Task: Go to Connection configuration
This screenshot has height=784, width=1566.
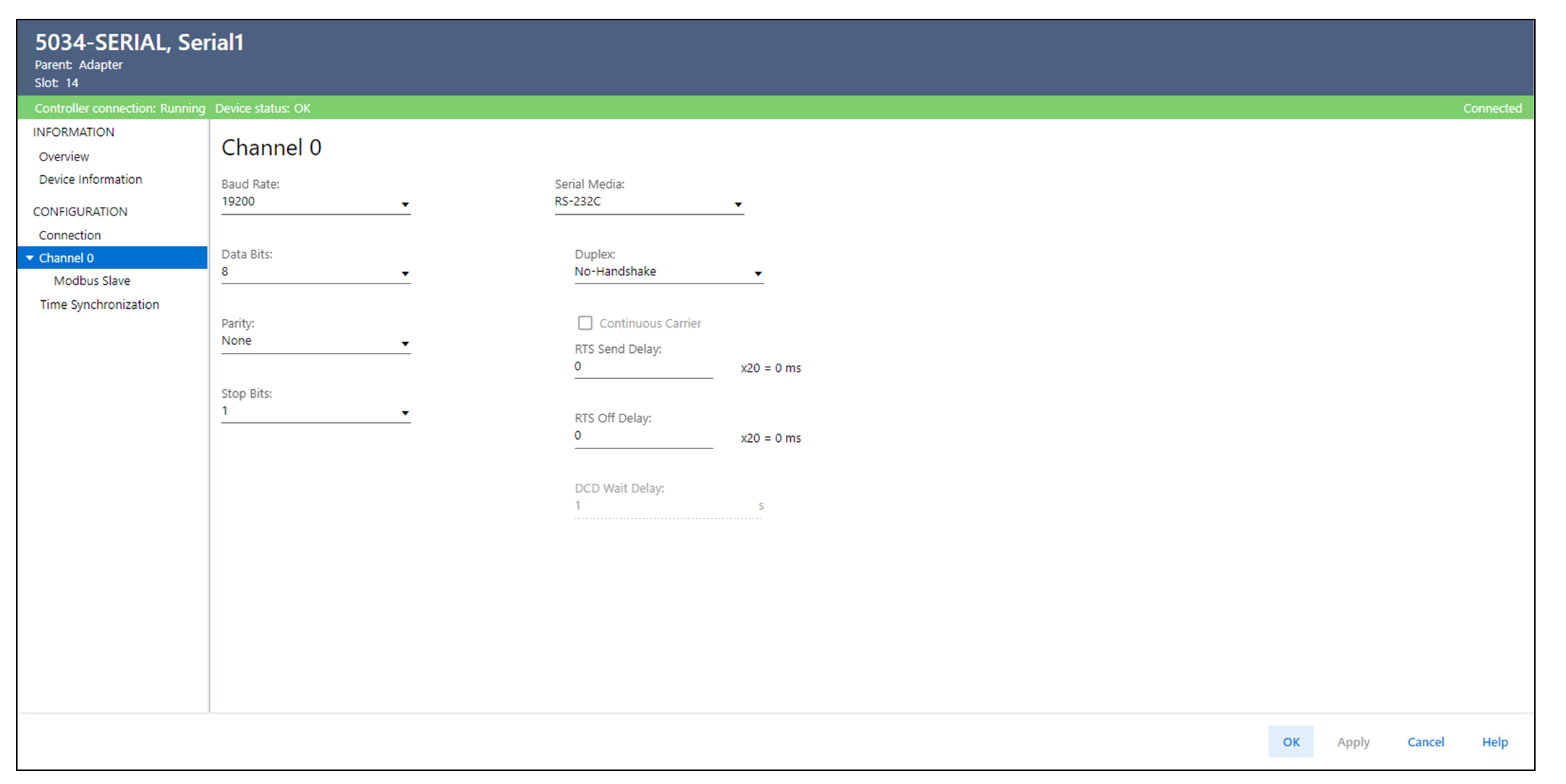Action: pos(69,235)
